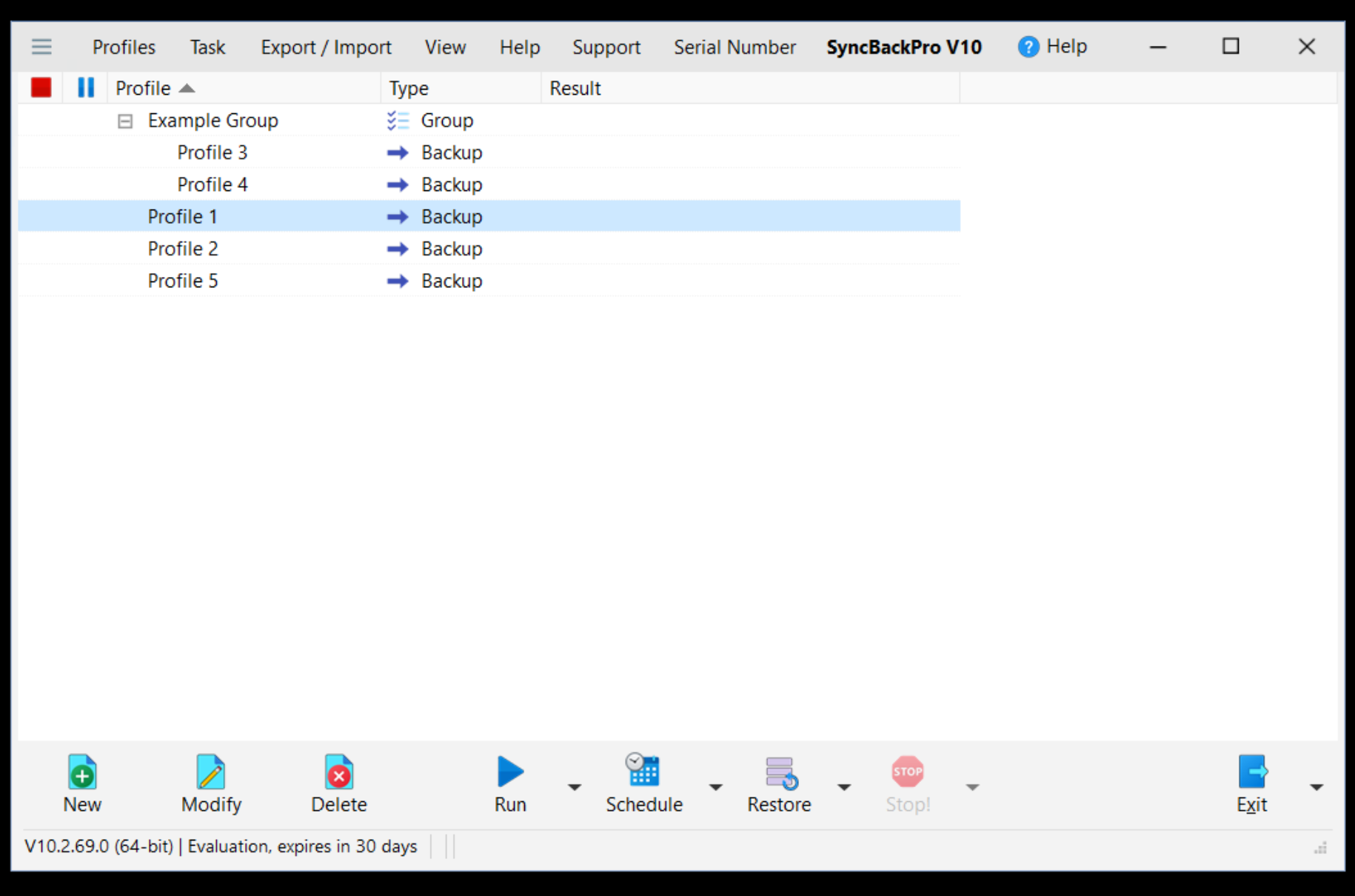The width and height of the screenshot is (1355, 896).
Task: Select the Profile 1 row
Action: (x=489, y=216)
